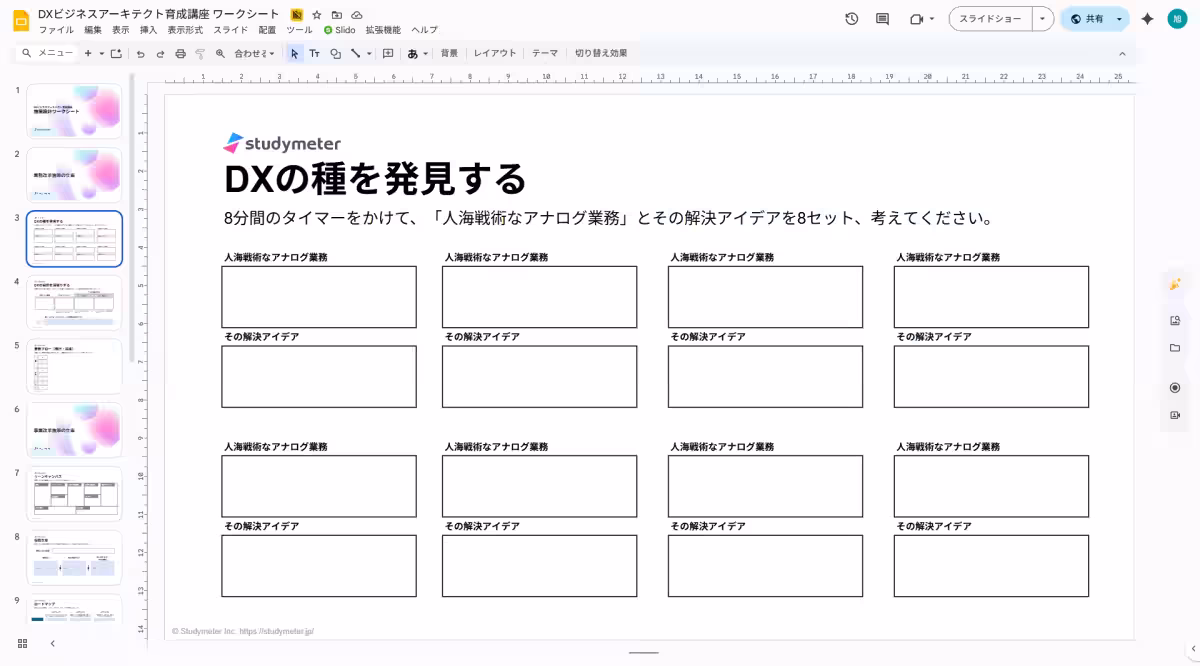Open the new slide dropdown arrow
The height and width of the screenshot is (666, 1200).
[101, 54]
